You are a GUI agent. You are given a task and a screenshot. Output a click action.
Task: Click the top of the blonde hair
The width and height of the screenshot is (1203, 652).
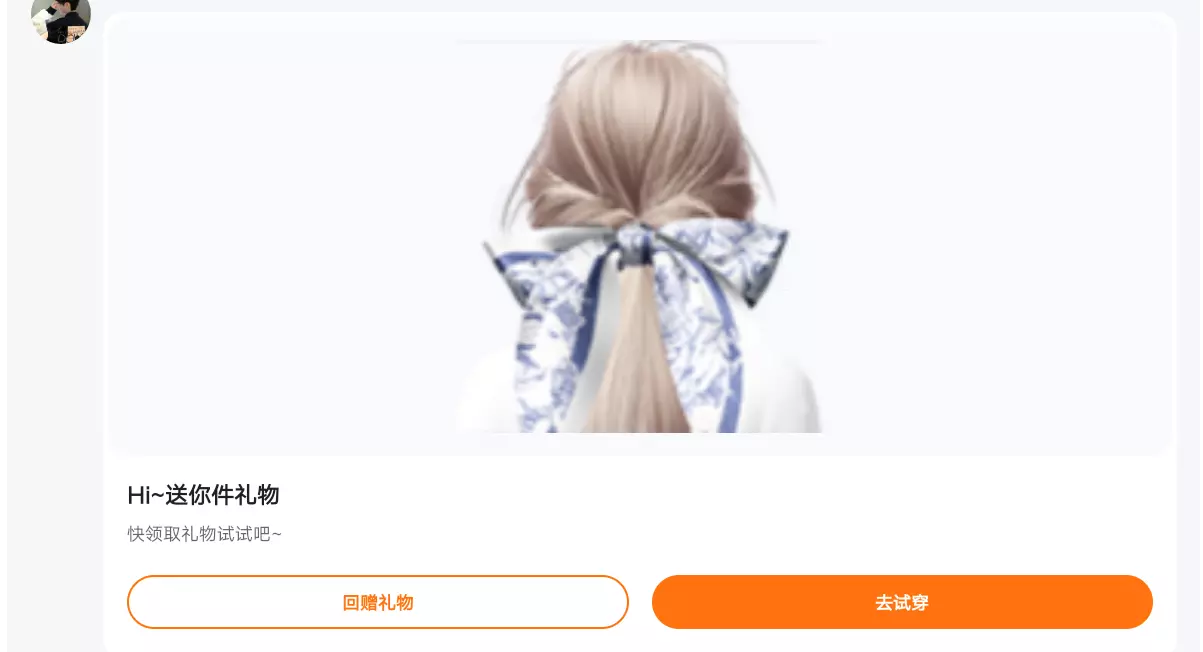tap(638, 90)
